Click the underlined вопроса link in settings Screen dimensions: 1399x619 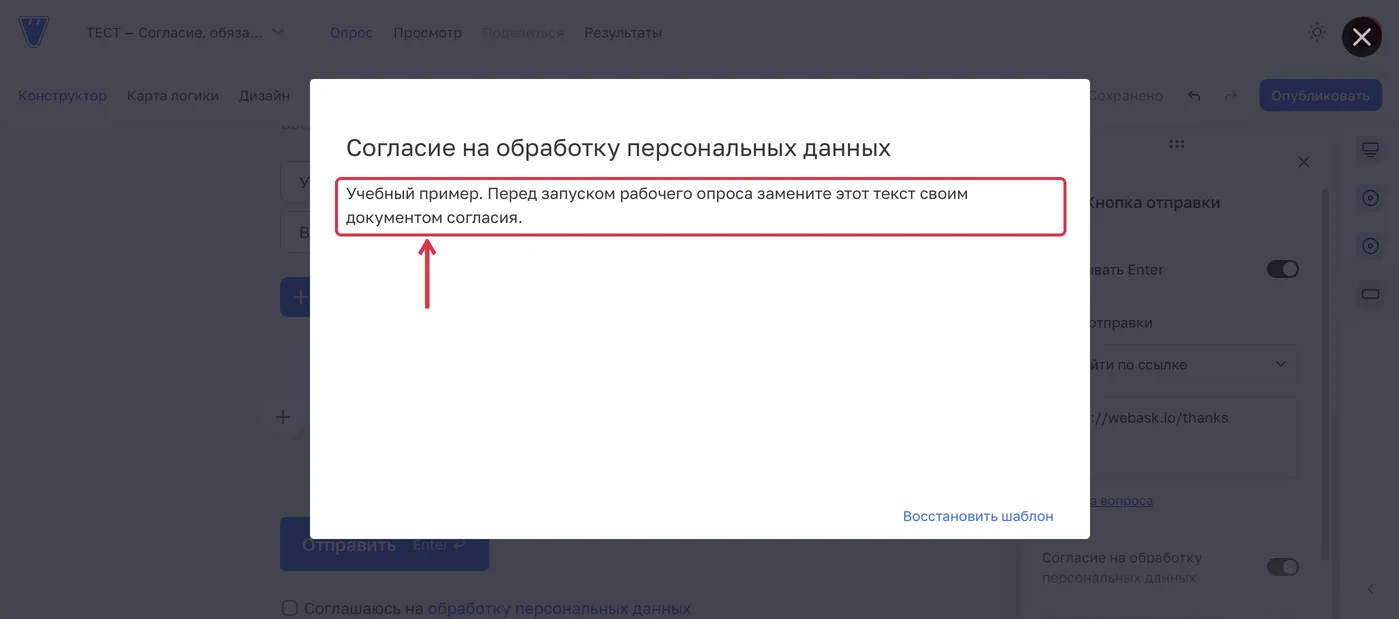[x=1121, y=500]
